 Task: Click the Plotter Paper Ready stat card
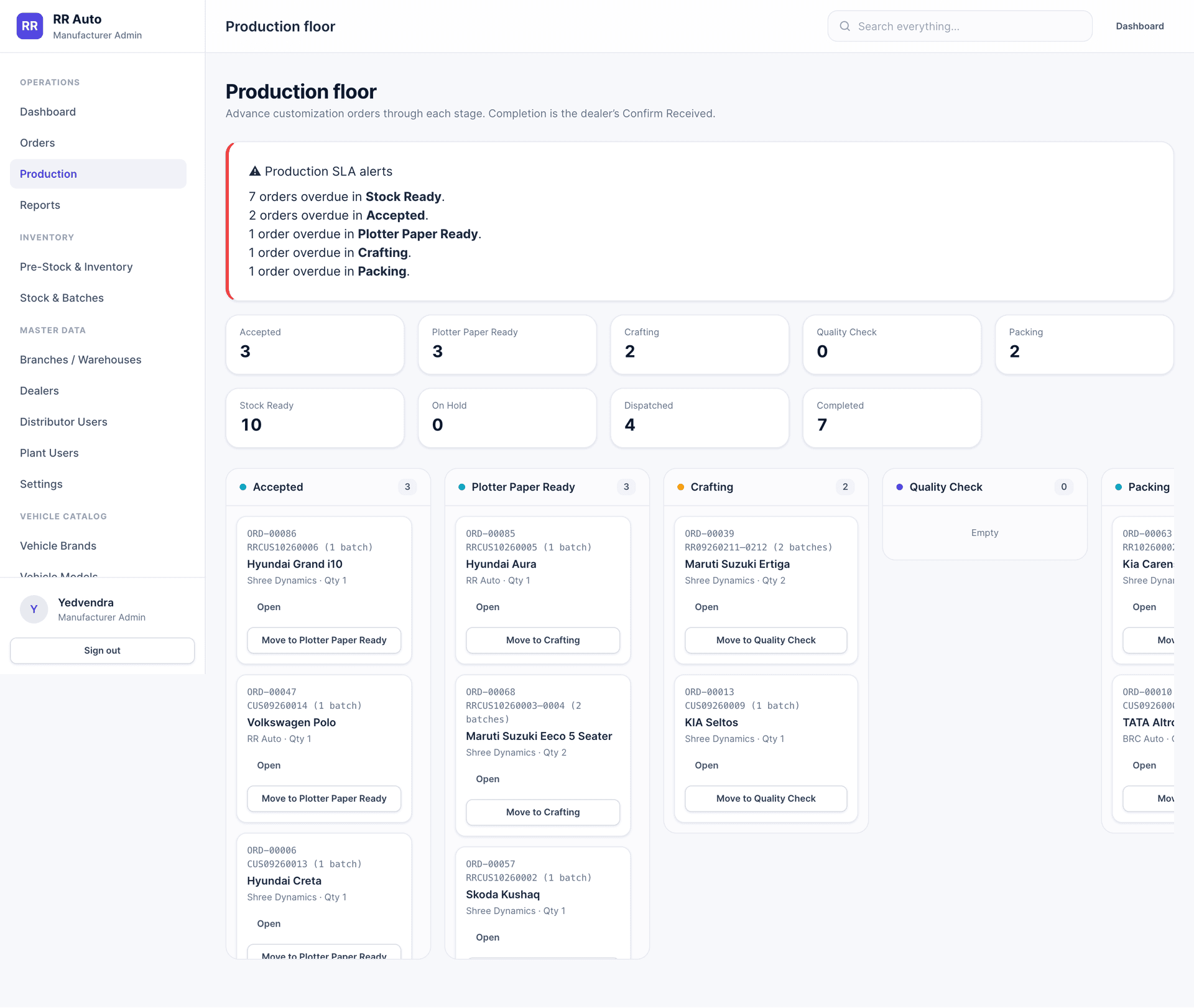(x=507, y=344)
